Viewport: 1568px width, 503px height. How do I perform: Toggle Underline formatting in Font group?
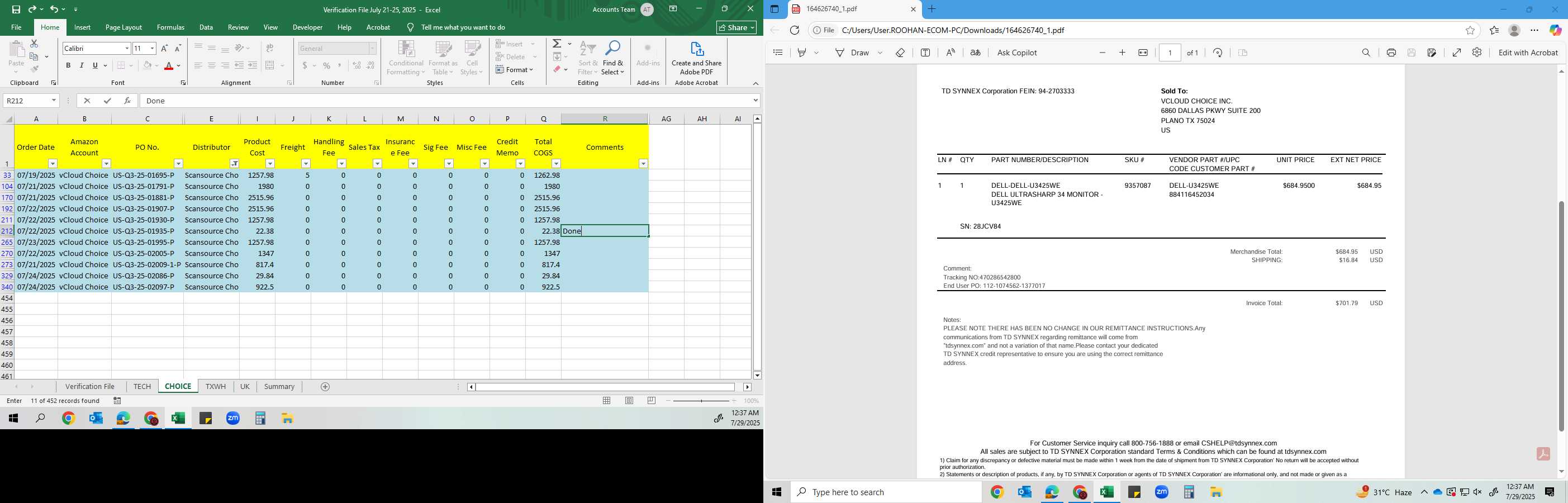(x=95, y=65)
